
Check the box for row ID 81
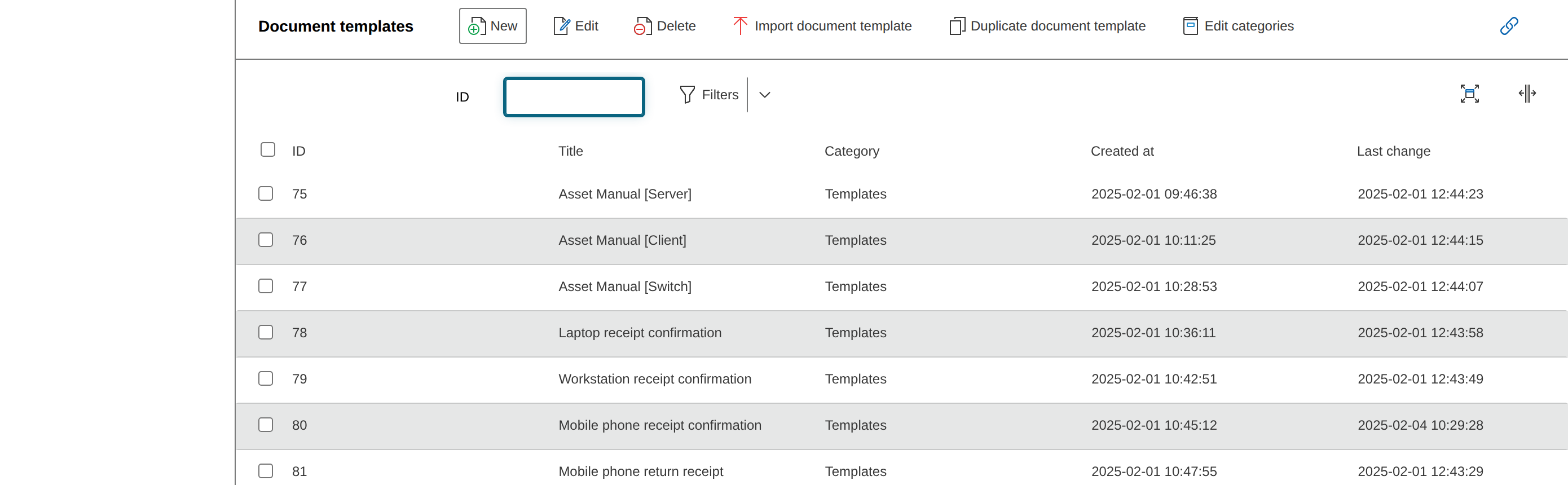[266, 471]
